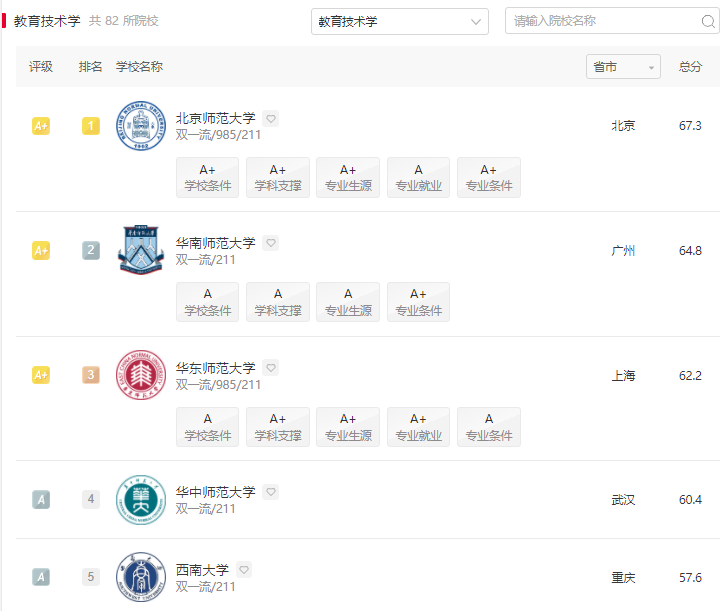
Task: Click the A rating badge for 华中师范大学
Action: [x=41, y=500]
